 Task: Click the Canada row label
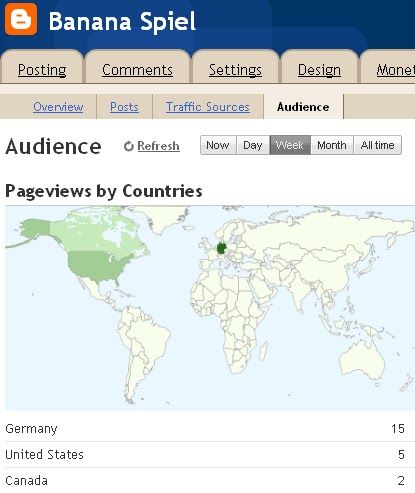27,481
